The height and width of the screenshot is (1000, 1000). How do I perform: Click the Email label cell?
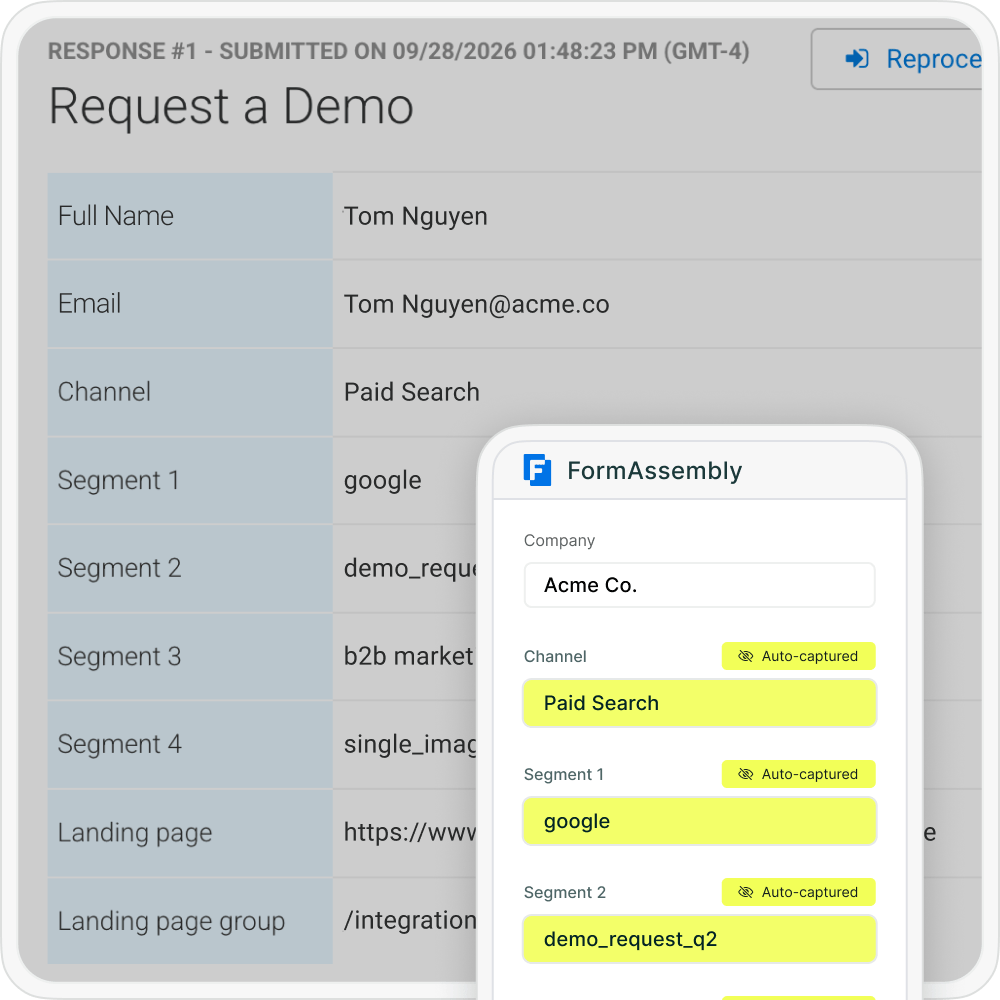(190, 304)
